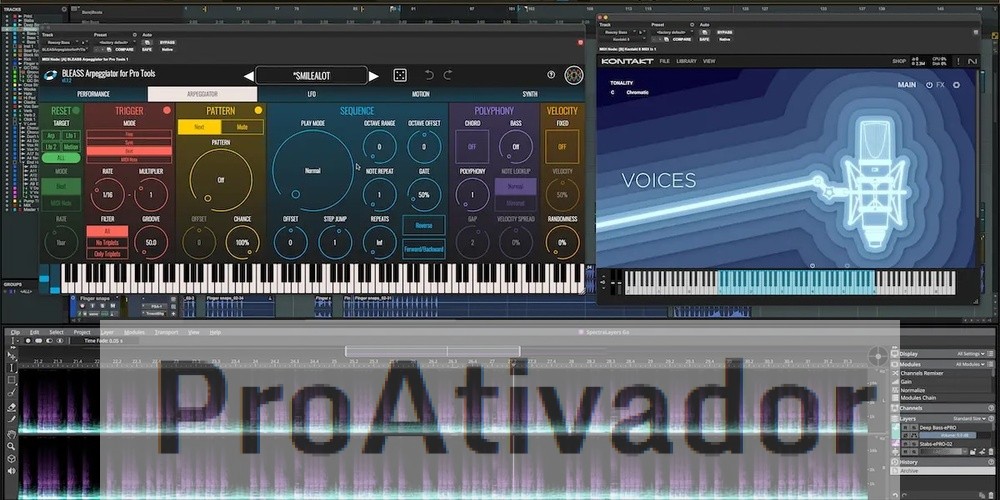Click the SmileAlot preset name field
Viewport: 1000px width, 500px height.
(x=311, y=76)
